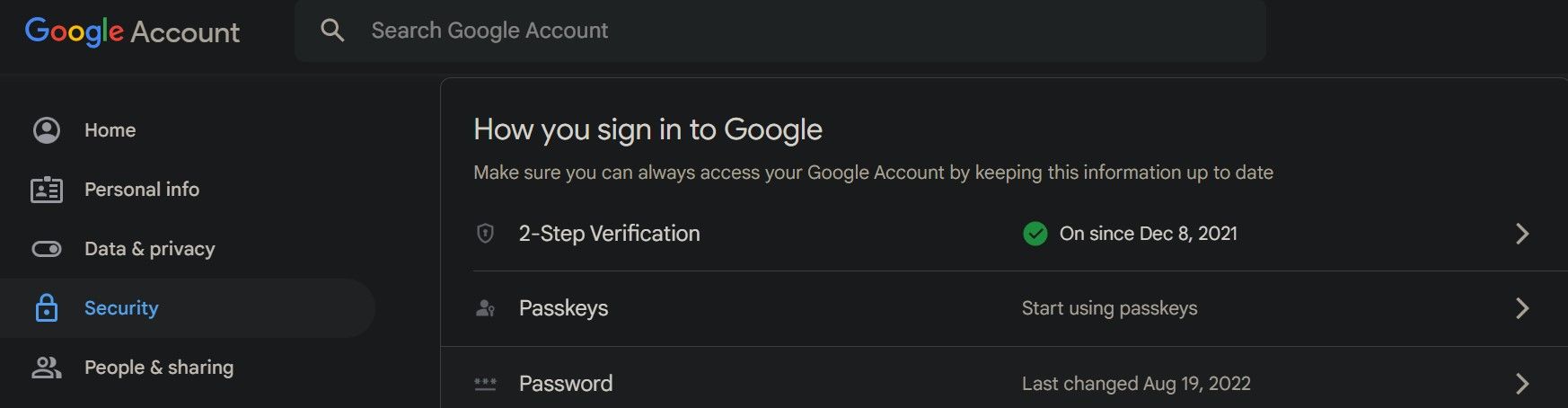Click the Google Account logo
The width and height of the screenshot is (1568, 408).
pos(132,31)
